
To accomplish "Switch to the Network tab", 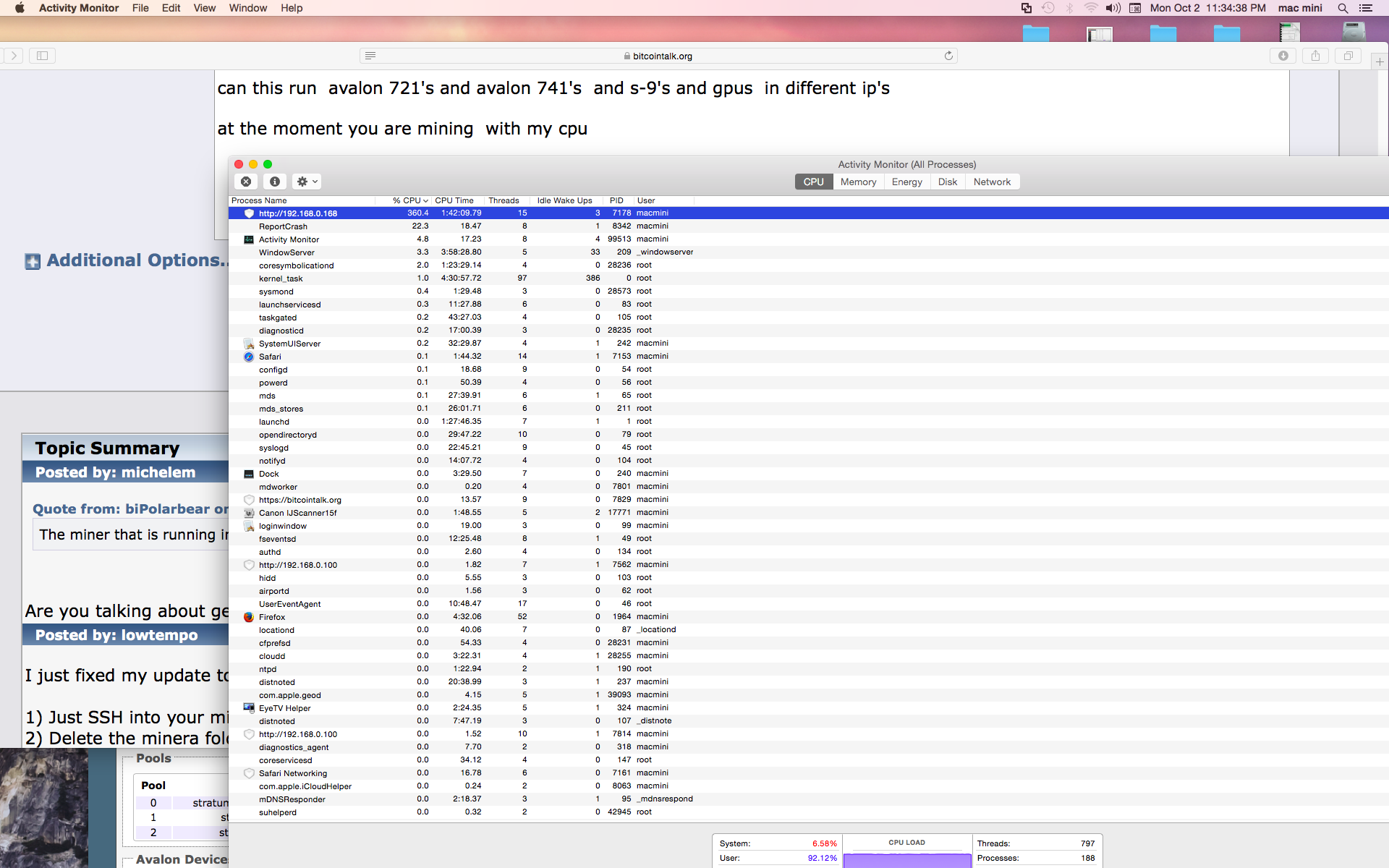I will click(992, 182).
